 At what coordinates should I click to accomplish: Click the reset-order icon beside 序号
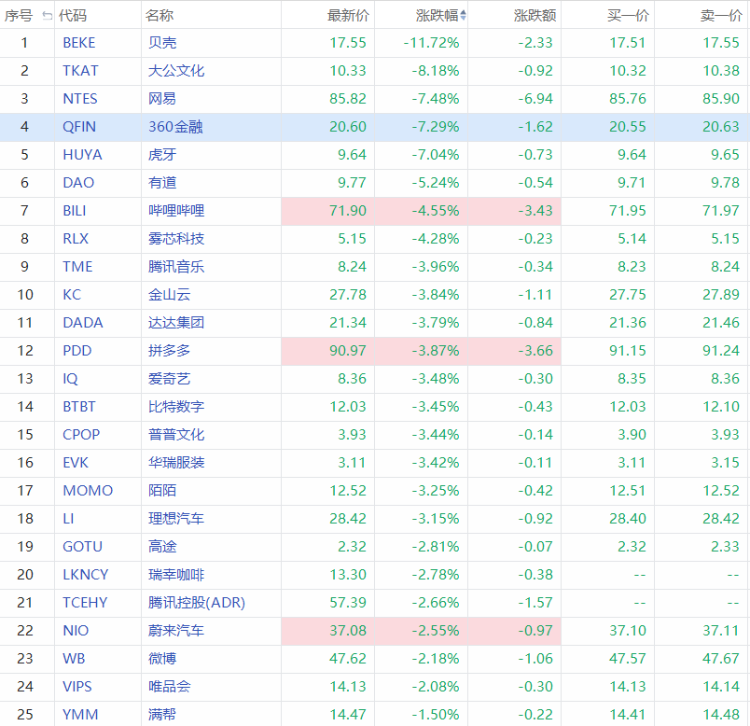click(x=47, y=16)
